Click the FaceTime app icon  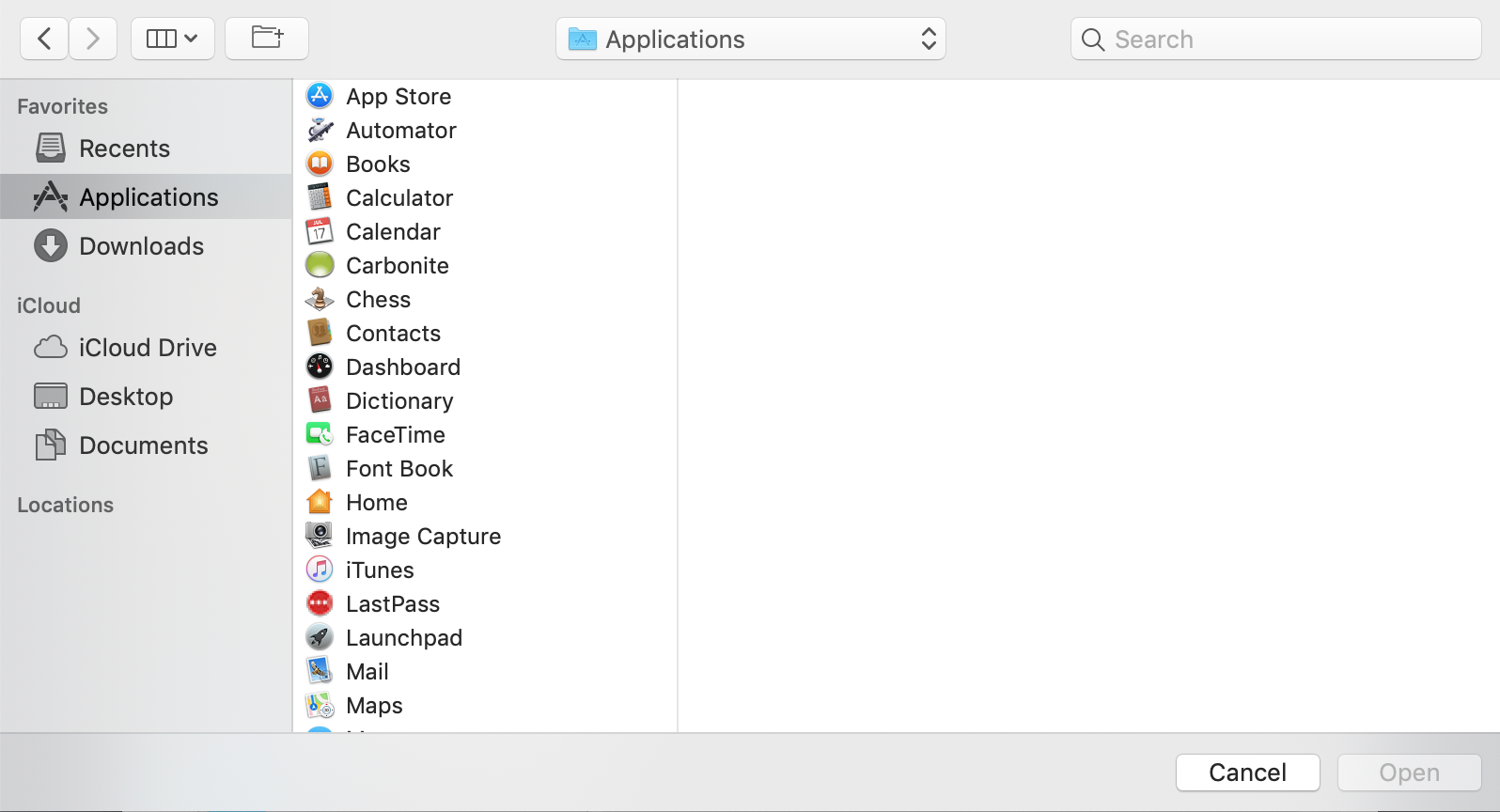click(x=320, y=434)
